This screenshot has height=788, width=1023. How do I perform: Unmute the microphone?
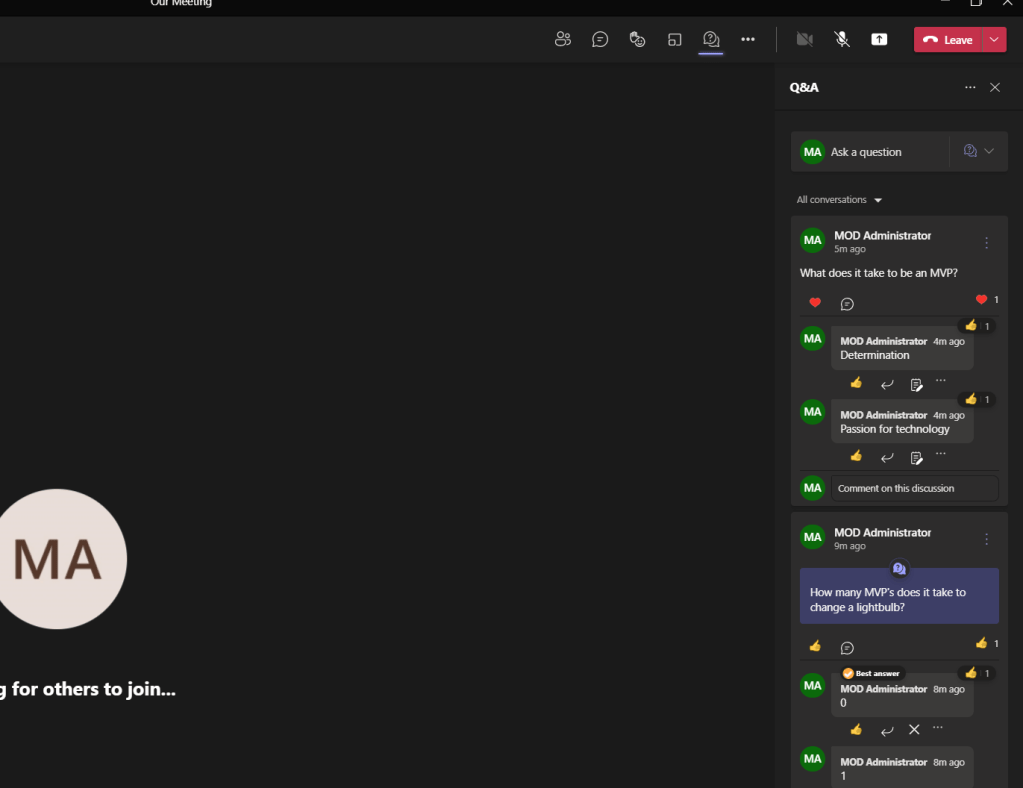[x=842, y=39]
